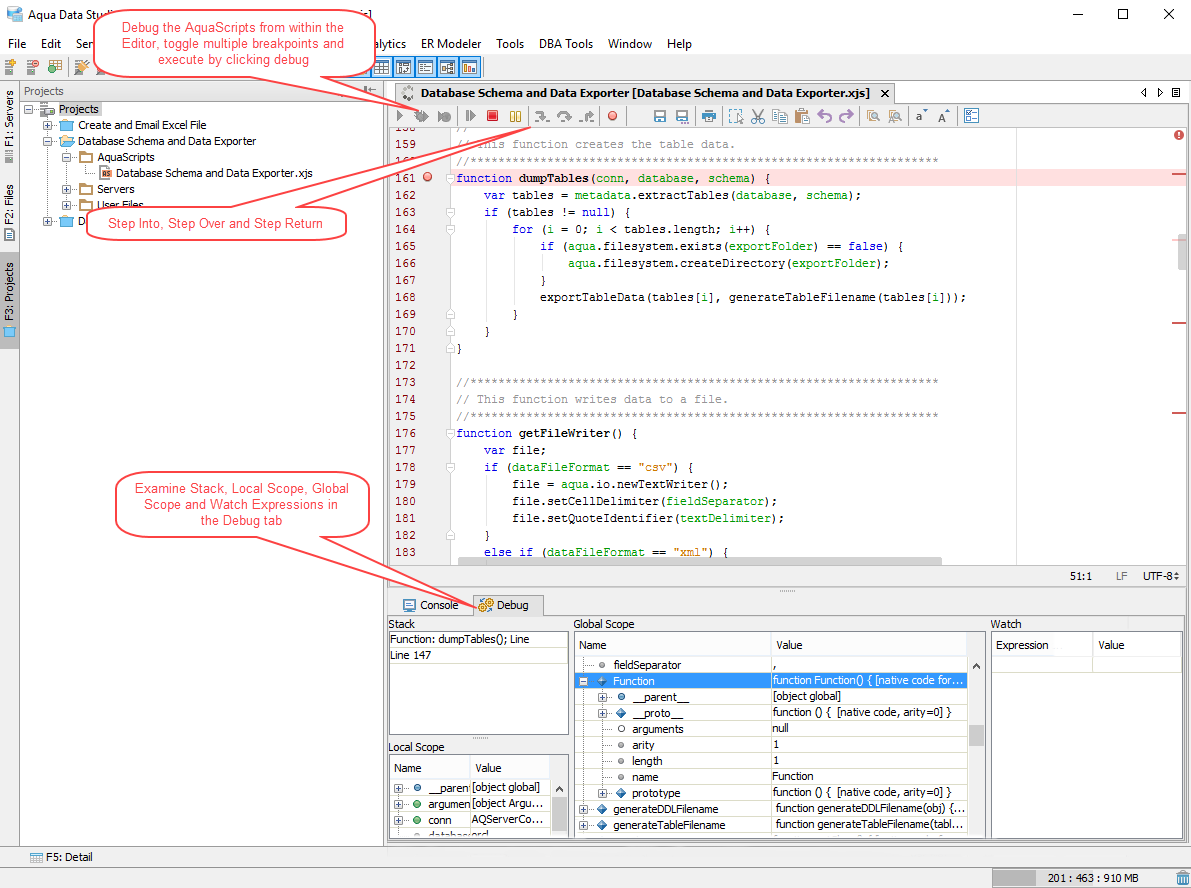Open the Edit menu
Viewport: 1191px width, 888px height.
(x=51, y=44)
